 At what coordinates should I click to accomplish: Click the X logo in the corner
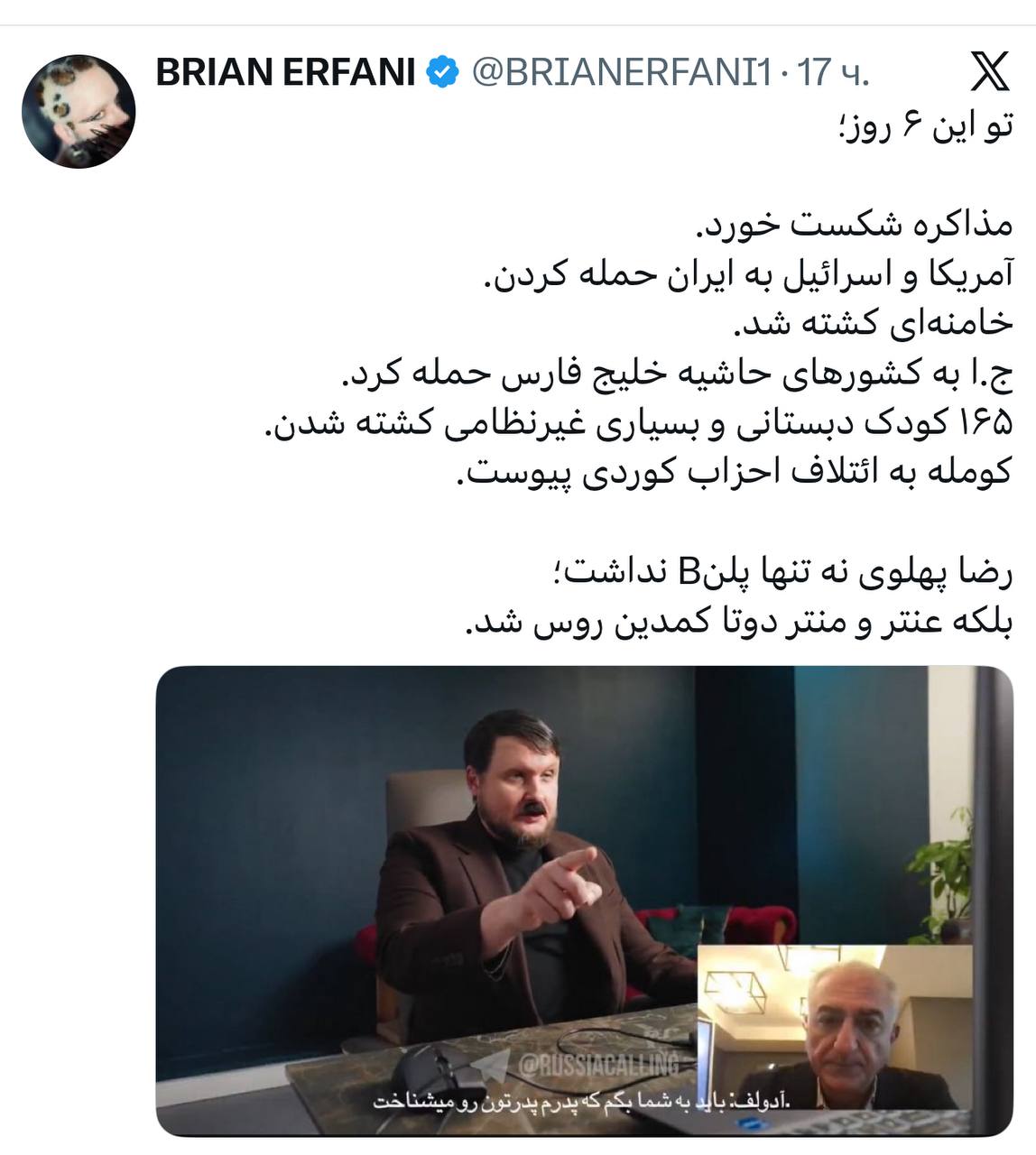(990, 72)
